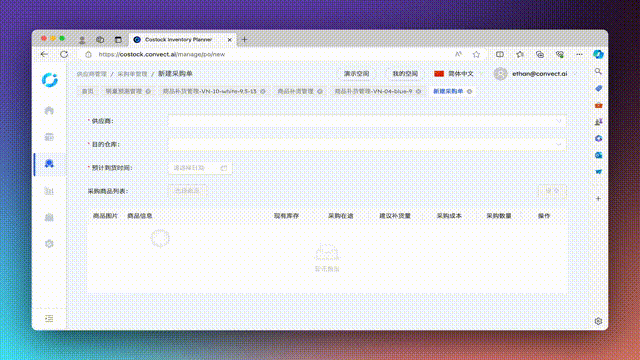Expand the 供应商 dropdown
The image size is (640, 360).
558,121
